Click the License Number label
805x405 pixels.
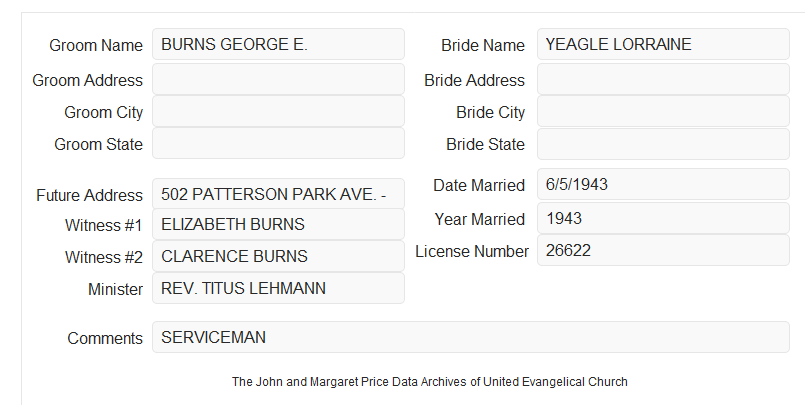472,252
